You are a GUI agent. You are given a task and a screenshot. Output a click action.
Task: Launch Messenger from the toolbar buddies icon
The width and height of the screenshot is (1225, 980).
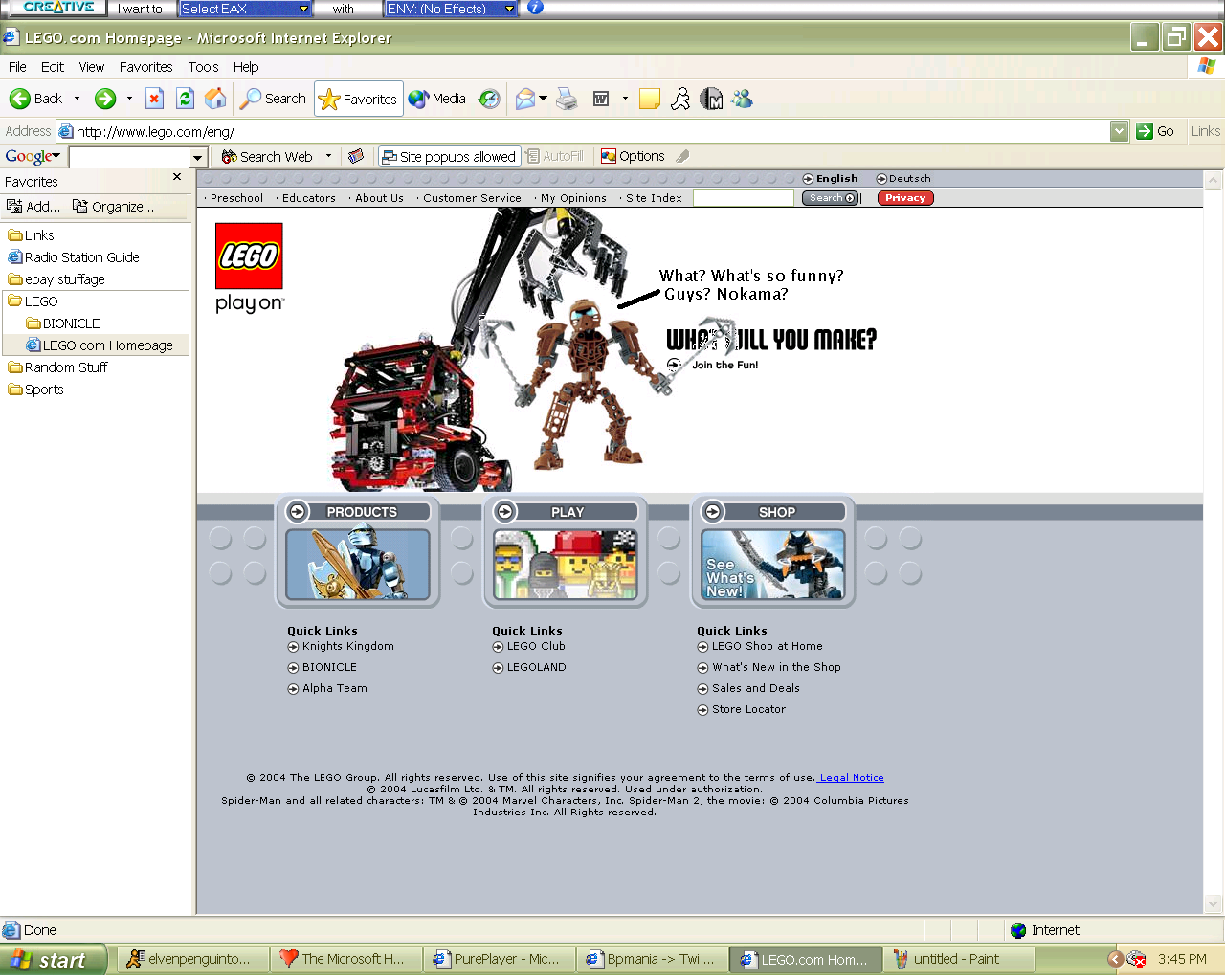coord(742,98)
